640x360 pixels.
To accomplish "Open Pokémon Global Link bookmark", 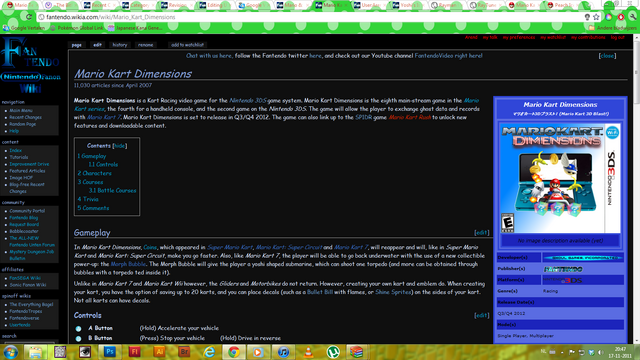I will [x=77, y=28].
